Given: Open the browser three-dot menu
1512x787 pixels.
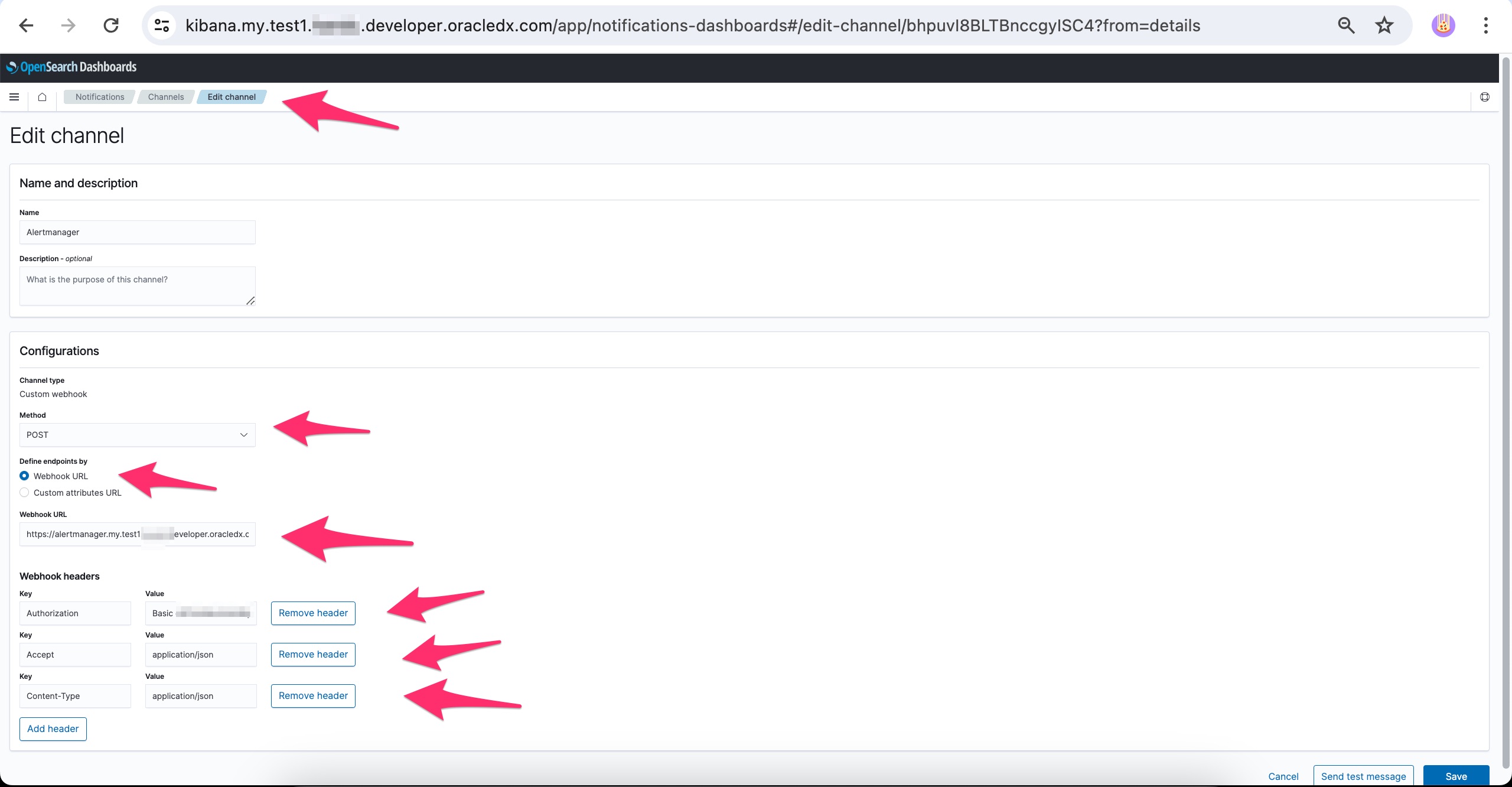Looking at the screenshot, I should 1485,25.
